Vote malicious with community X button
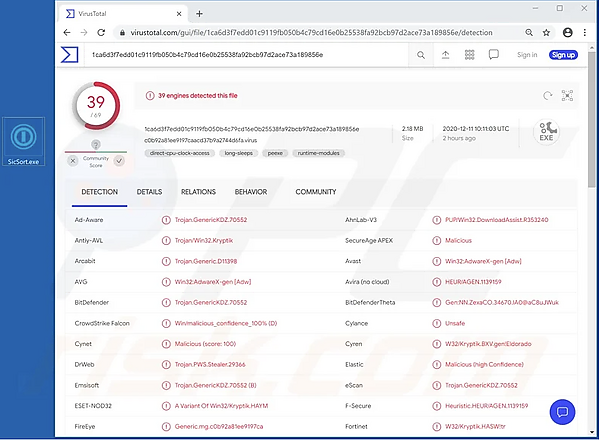Image resolution: width=600 pixels, height=441 pixels. [x=73, y=161]
